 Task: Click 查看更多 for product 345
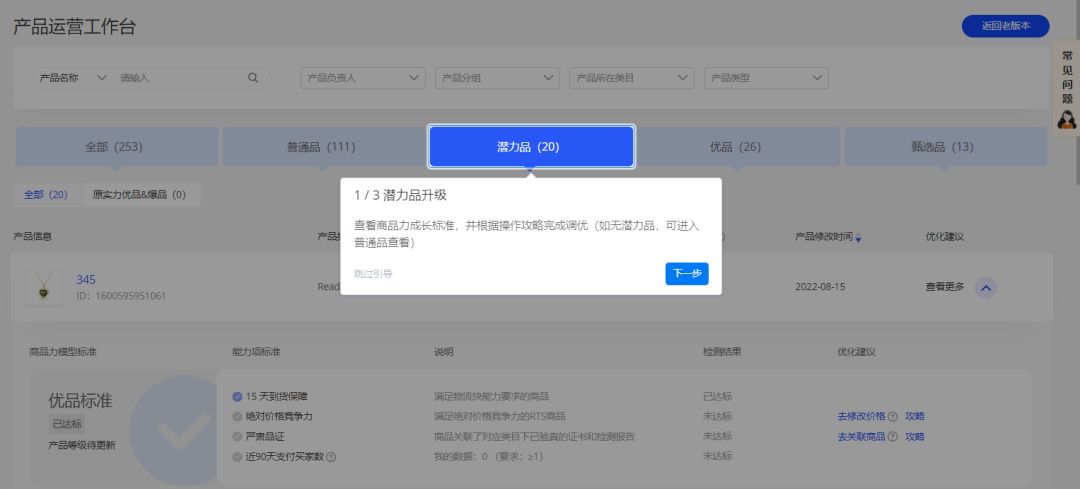(945, 287)
